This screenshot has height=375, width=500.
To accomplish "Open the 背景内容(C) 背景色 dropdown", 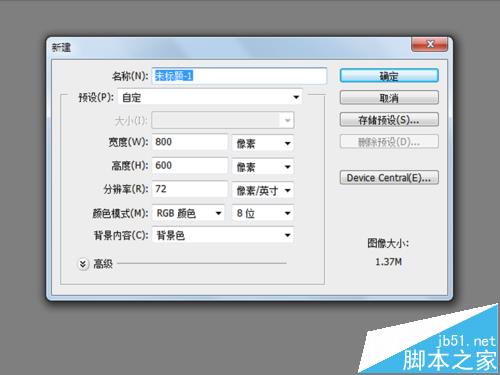I will 223,235.
